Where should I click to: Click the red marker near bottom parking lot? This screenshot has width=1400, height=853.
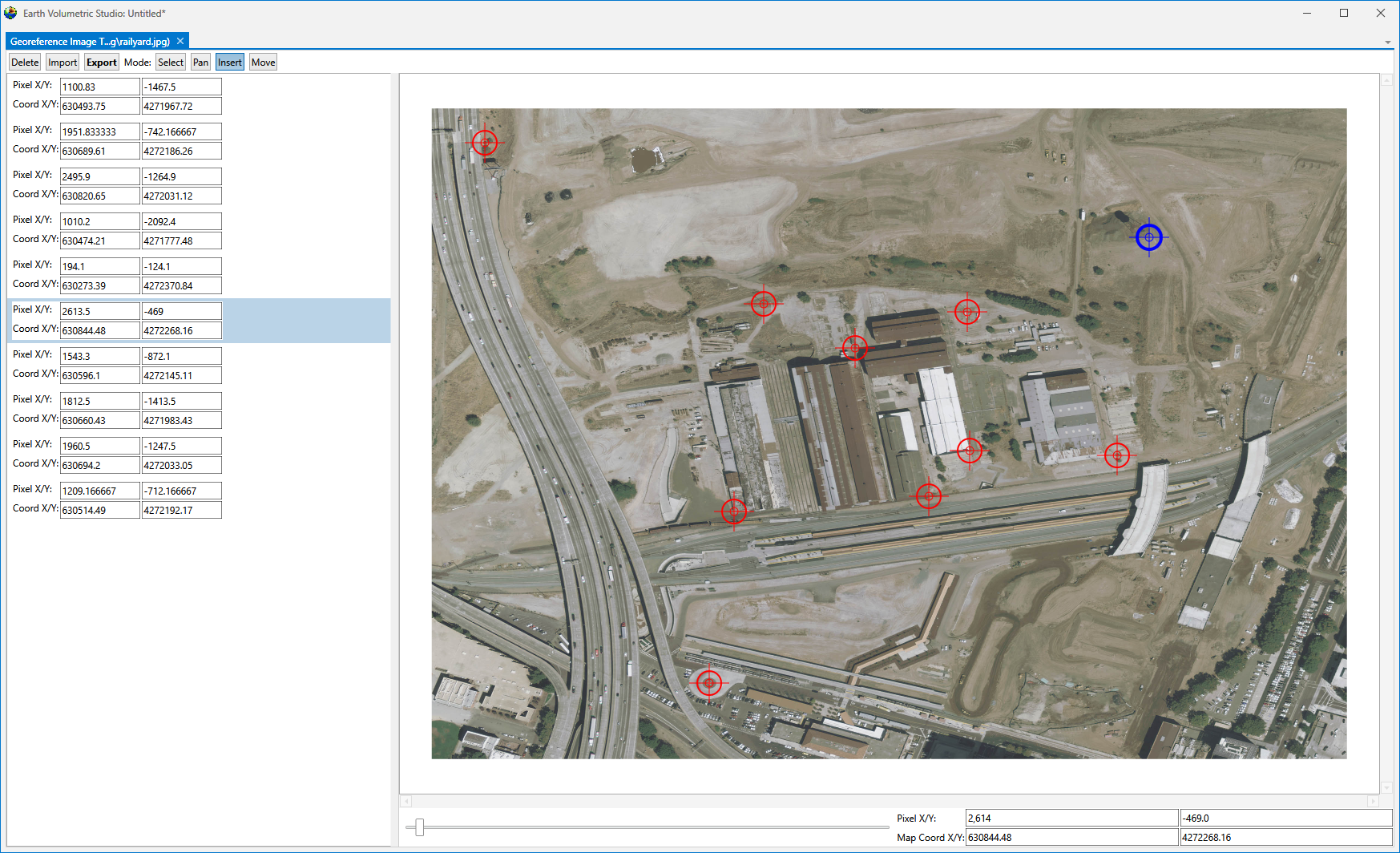[x=708, y=682]
